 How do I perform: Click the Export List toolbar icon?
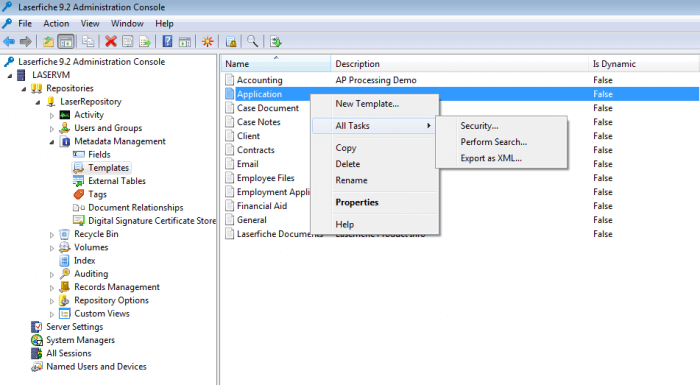point(145,42)
